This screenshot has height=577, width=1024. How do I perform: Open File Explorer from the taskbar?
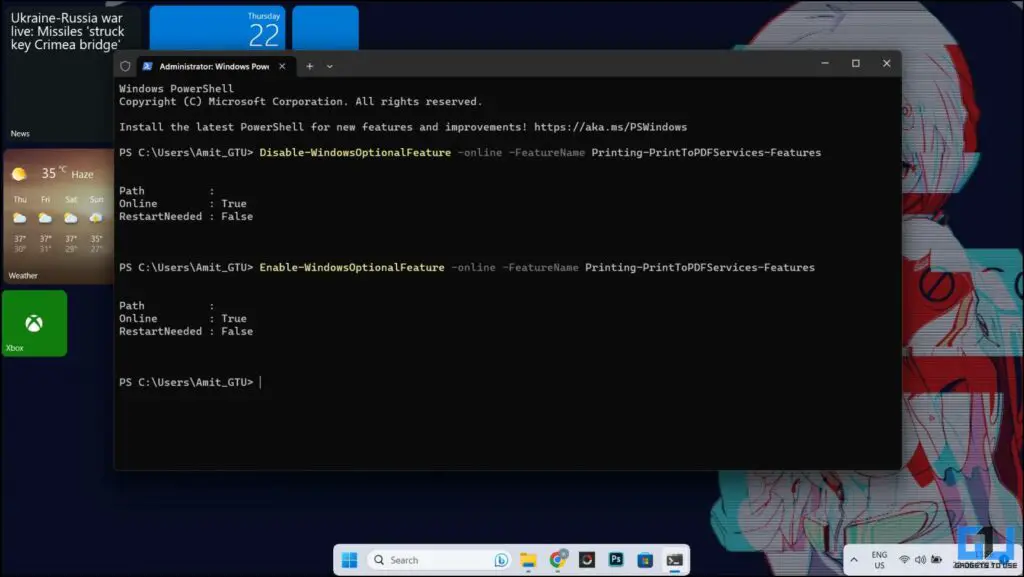(x=528, y=559)
